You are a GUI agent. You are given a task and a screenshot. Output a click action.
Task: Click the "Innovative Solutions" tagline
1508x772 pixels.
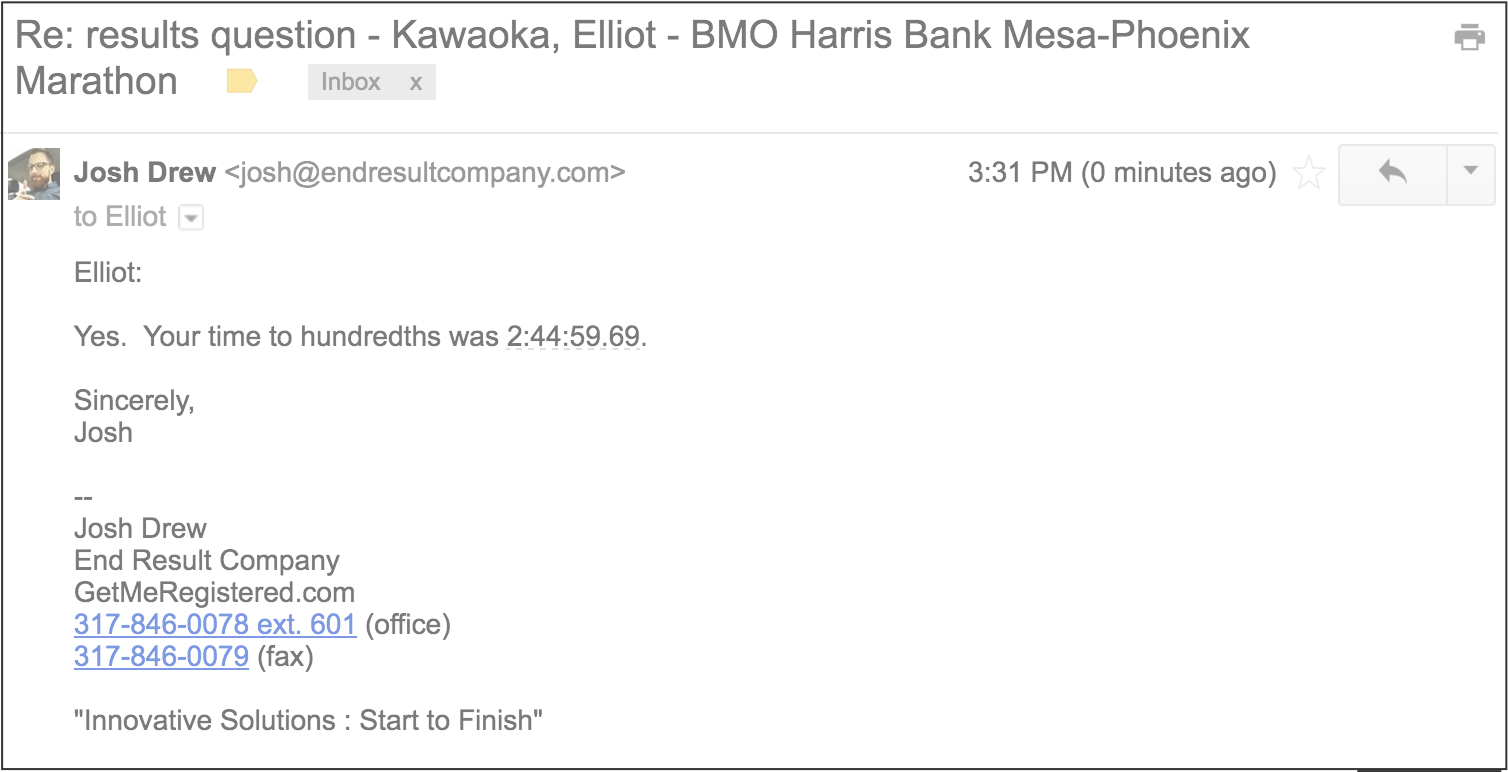[308, 720]
